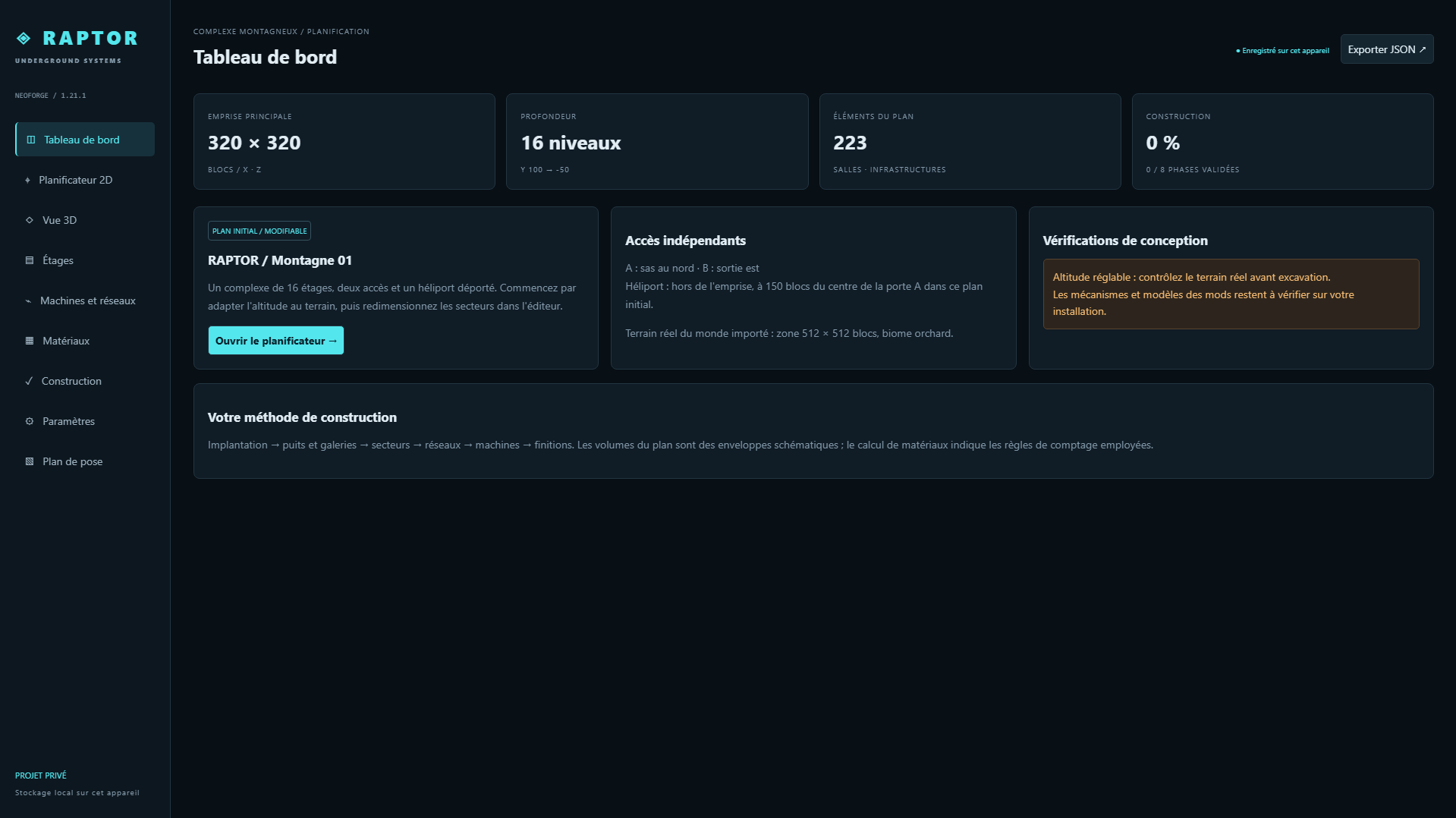Click the 'RAPTOR / Montagne 01' heading

tap(280, 260)
